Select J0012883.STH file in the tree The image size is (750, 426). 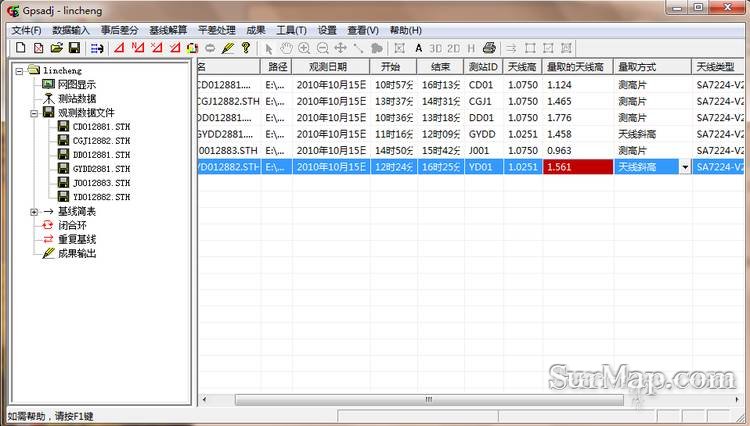(101, 183)
